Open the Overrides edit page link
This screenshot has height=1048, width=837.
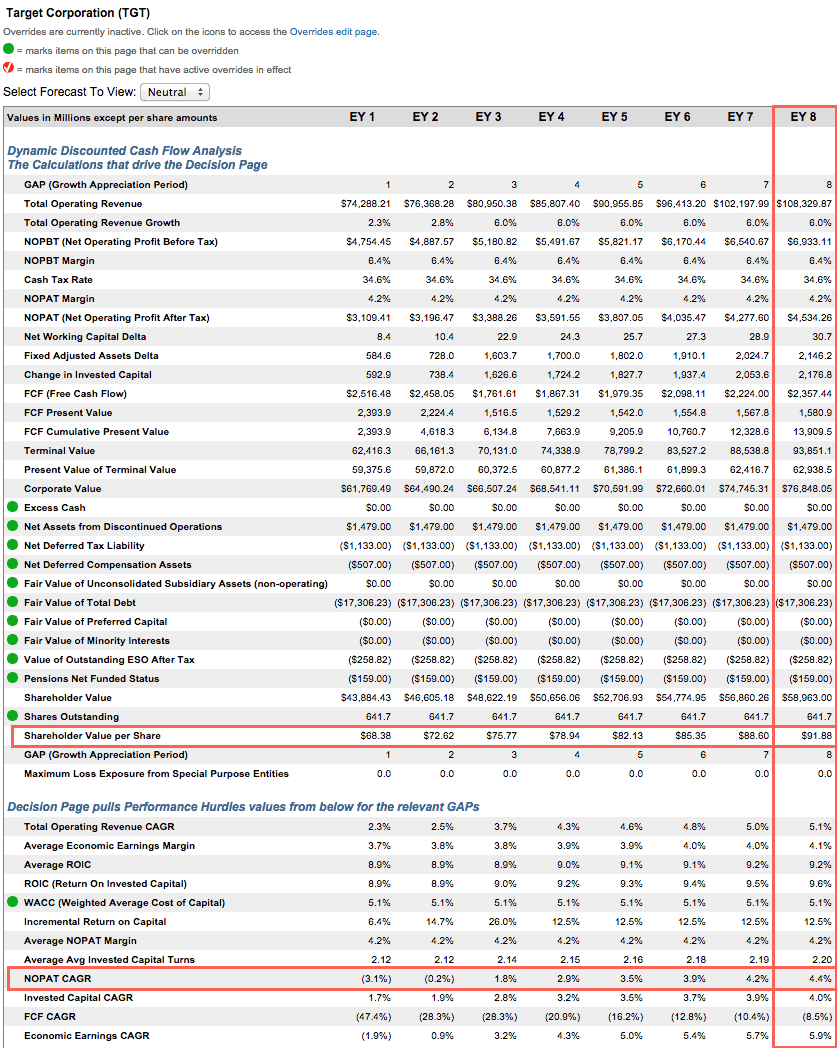pyautogui.click(x=333, y=31)
